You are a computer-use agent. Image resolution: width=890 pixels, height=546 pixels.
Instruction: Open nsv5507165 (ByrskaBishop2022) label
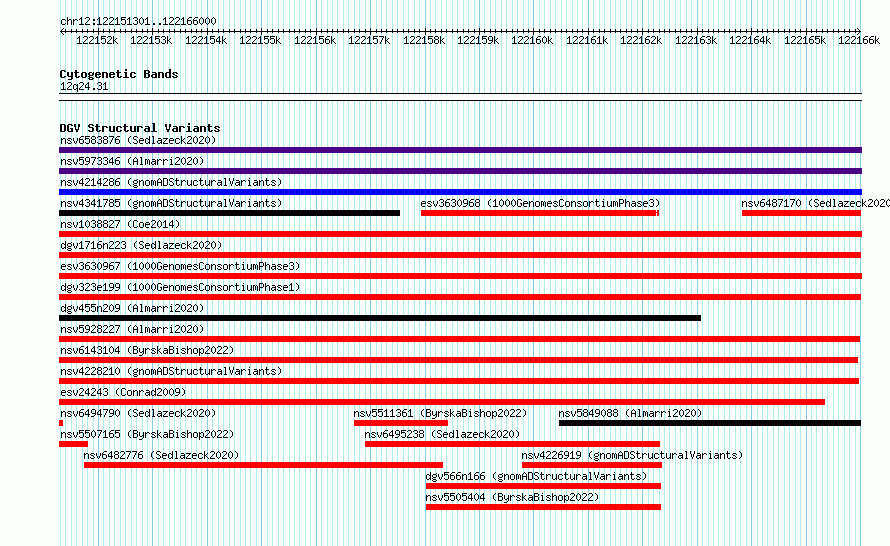[147, 434]
